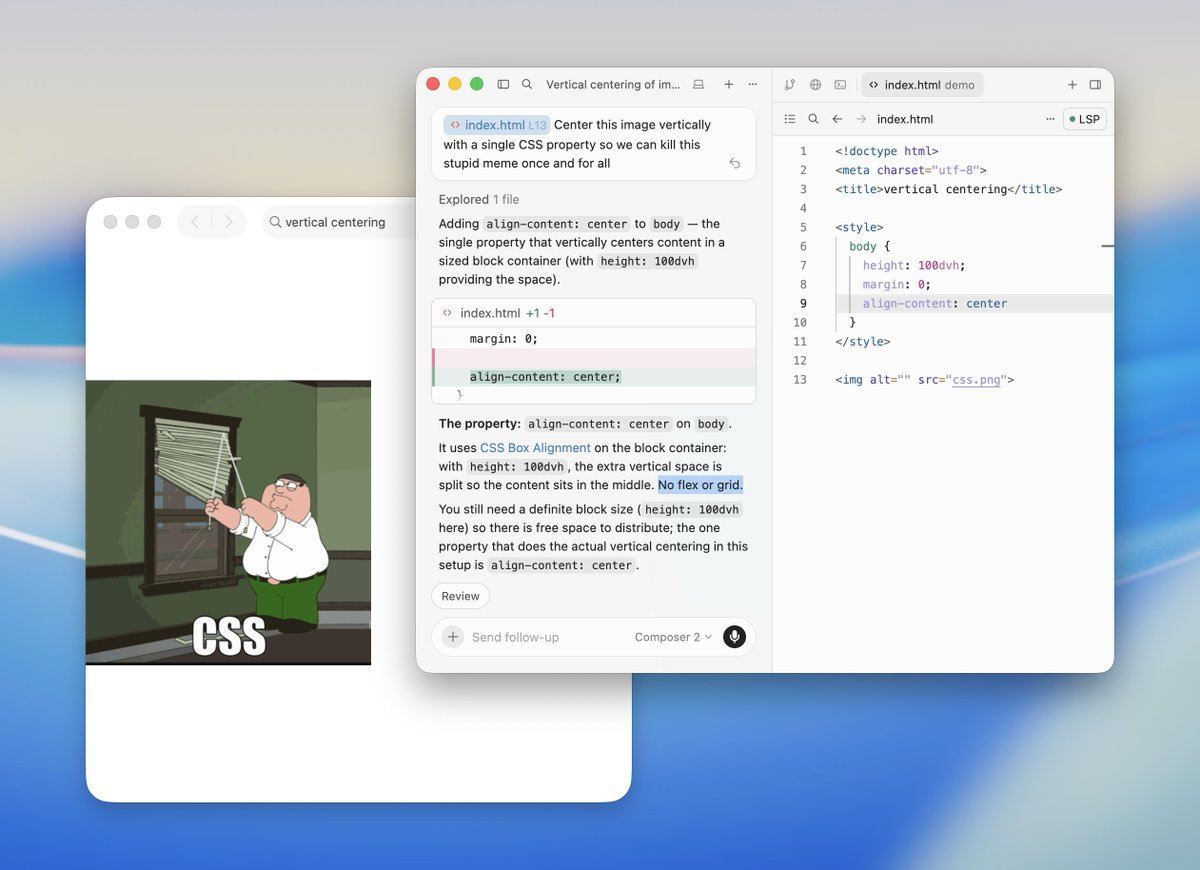Open the Composer 2 model dropdown
The image size is (1200, 870).
coord(673,637)
